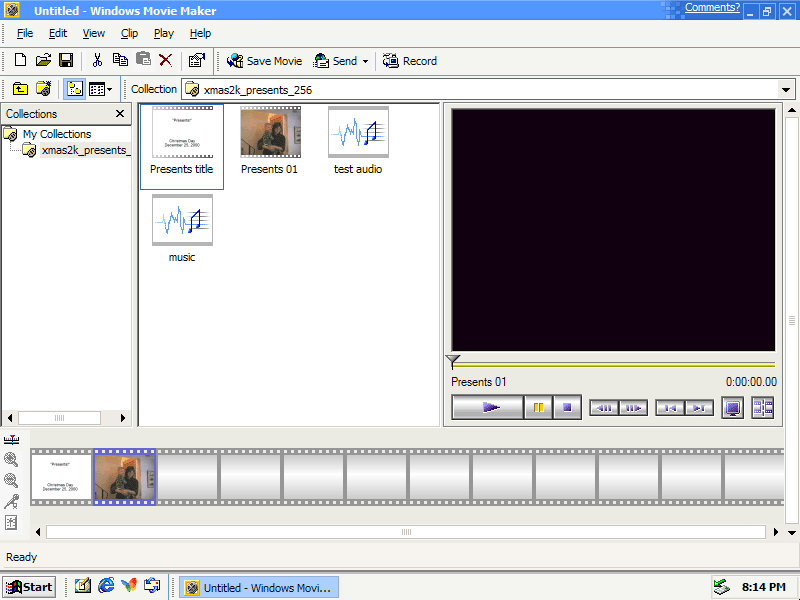Screen dimensions: 800x600
Task: Click the window scroll up arrow
Action: point(792,110)
